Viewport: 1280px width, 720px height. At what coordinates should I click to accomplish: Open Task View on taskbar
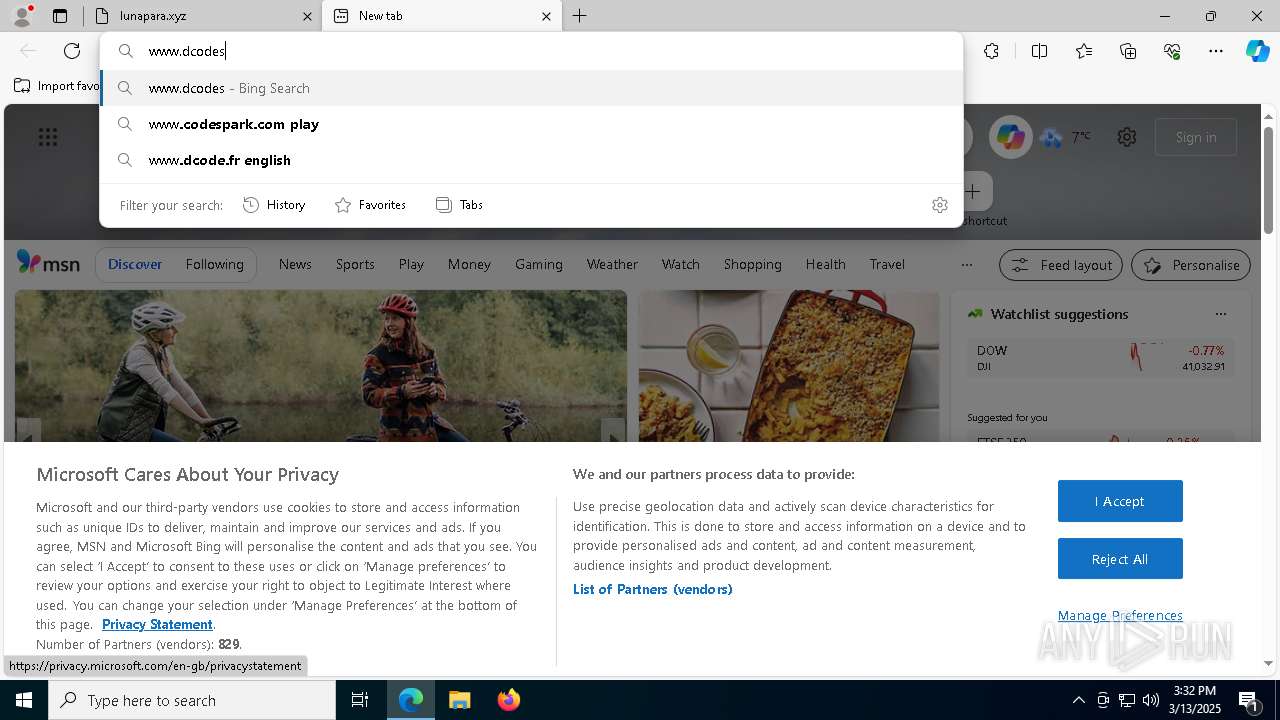click(360, 700)
